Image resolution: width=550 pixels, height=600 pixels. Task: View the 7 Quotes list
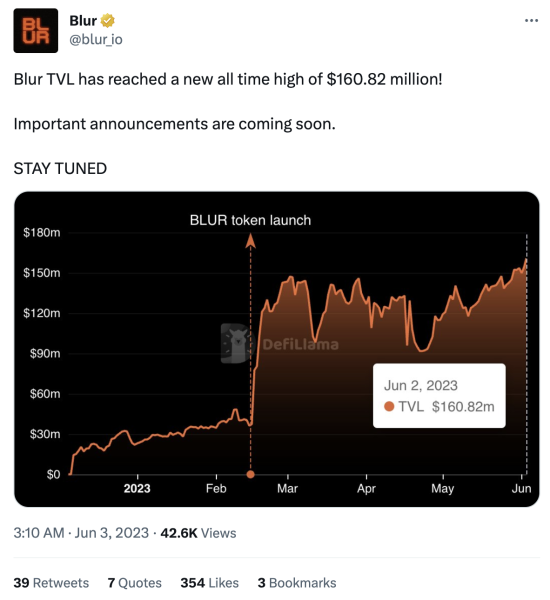click(135, 583)
